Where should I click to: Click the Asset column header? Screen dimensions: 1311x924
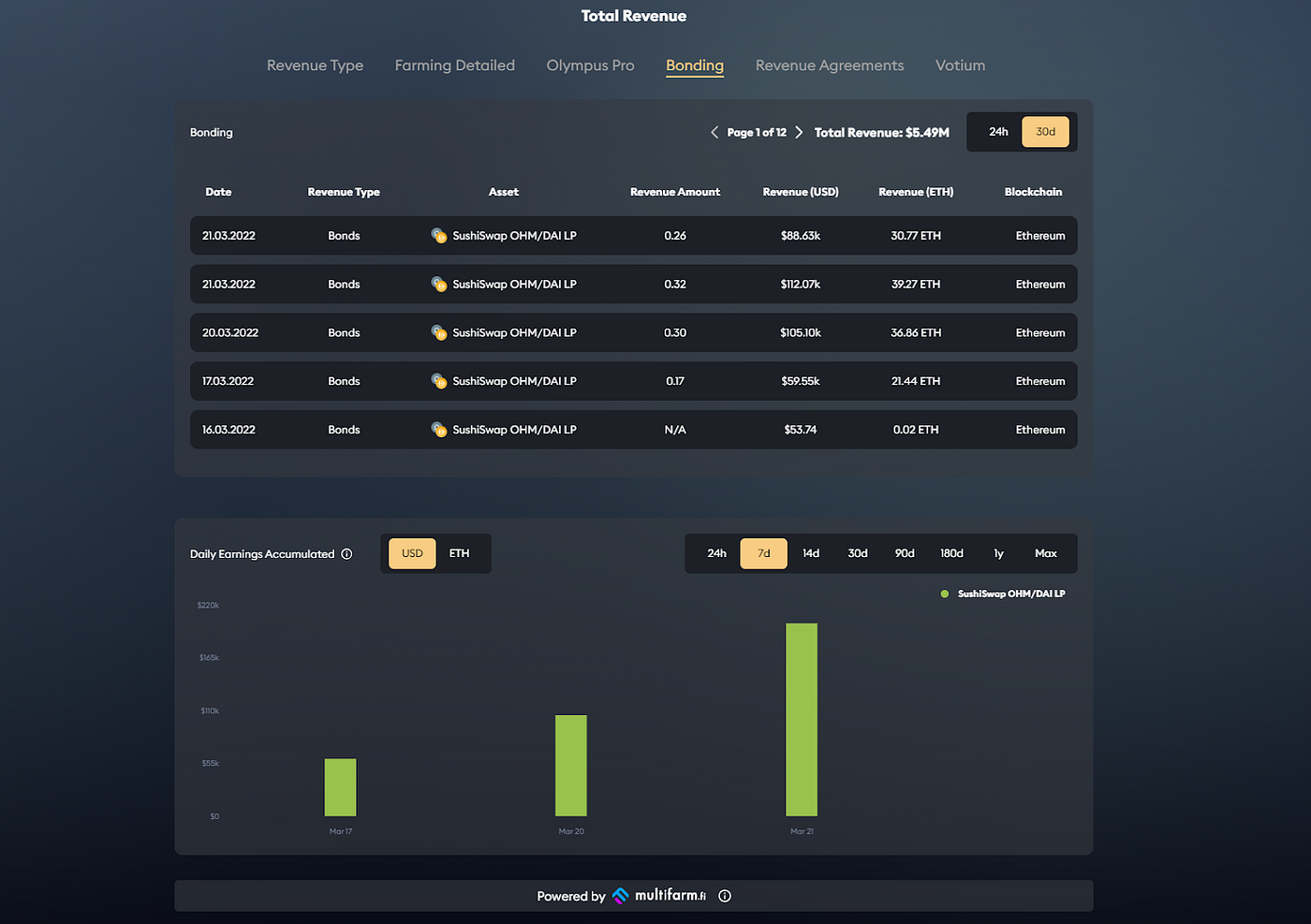pyautogui.click(x=503, y=192)
